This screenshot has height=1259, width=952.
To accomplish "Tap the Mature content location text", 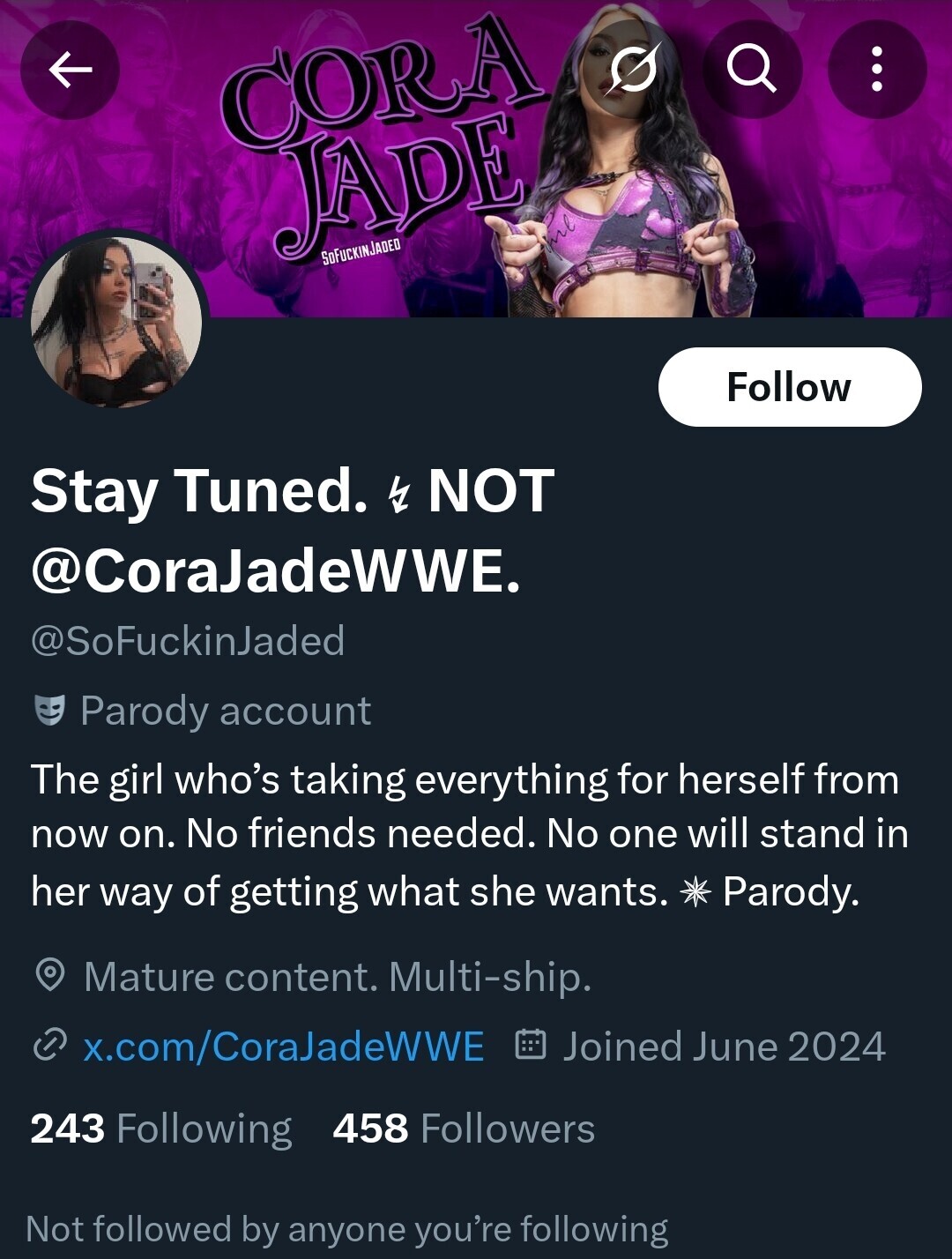I will 338,977.
